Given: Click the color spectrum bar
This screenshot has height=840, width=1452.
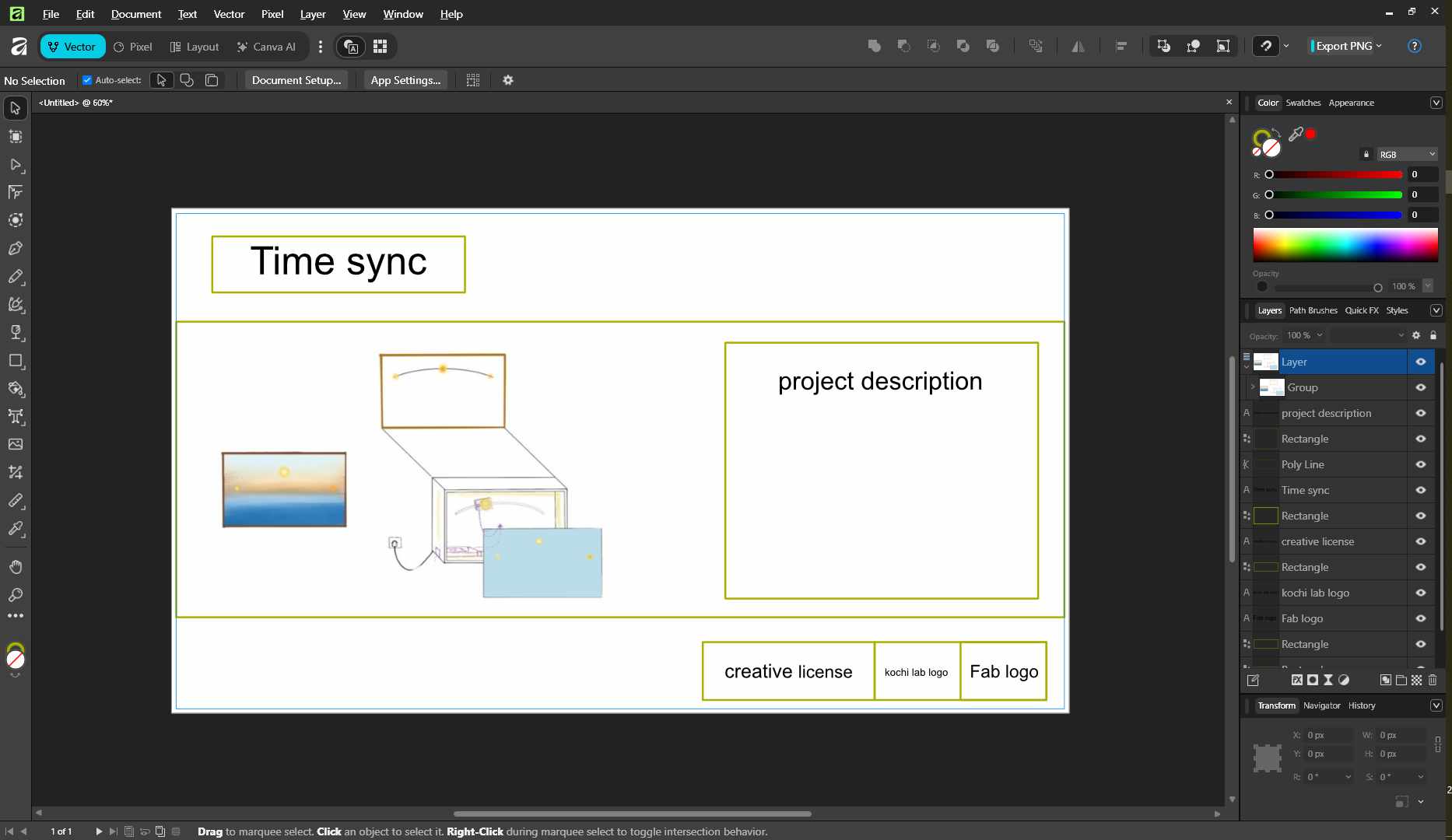Looking at the screenshot, I should click(1345, 245).
